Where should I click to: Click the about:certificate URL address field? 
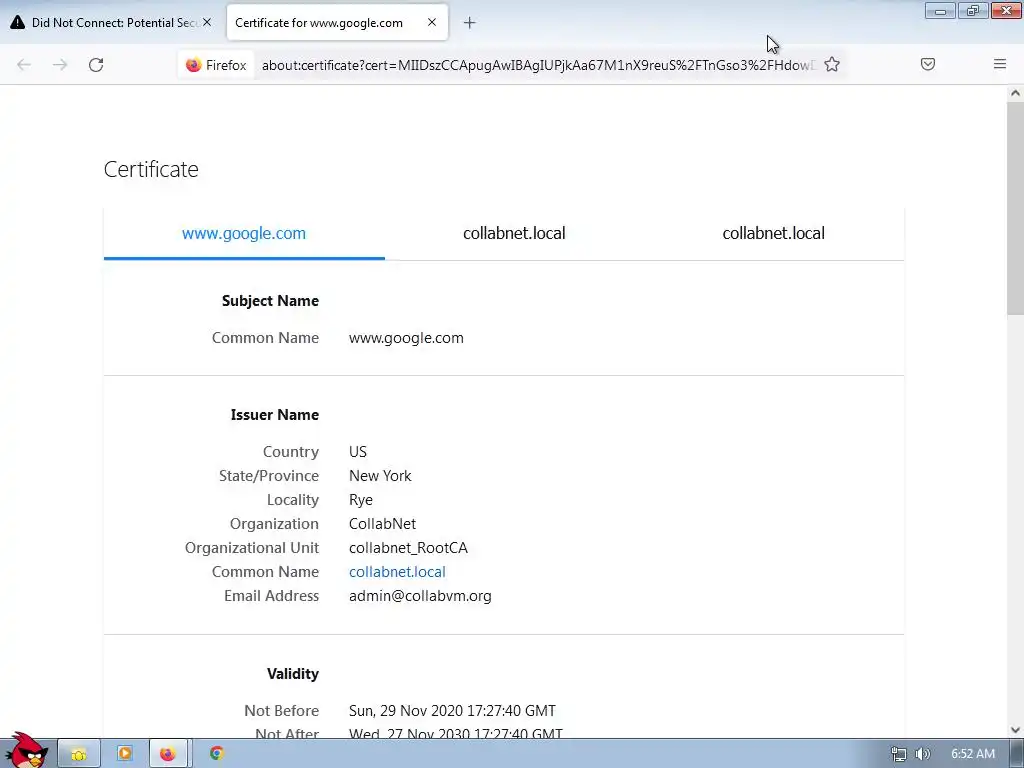pyautogui.click(x=539, y=65)
